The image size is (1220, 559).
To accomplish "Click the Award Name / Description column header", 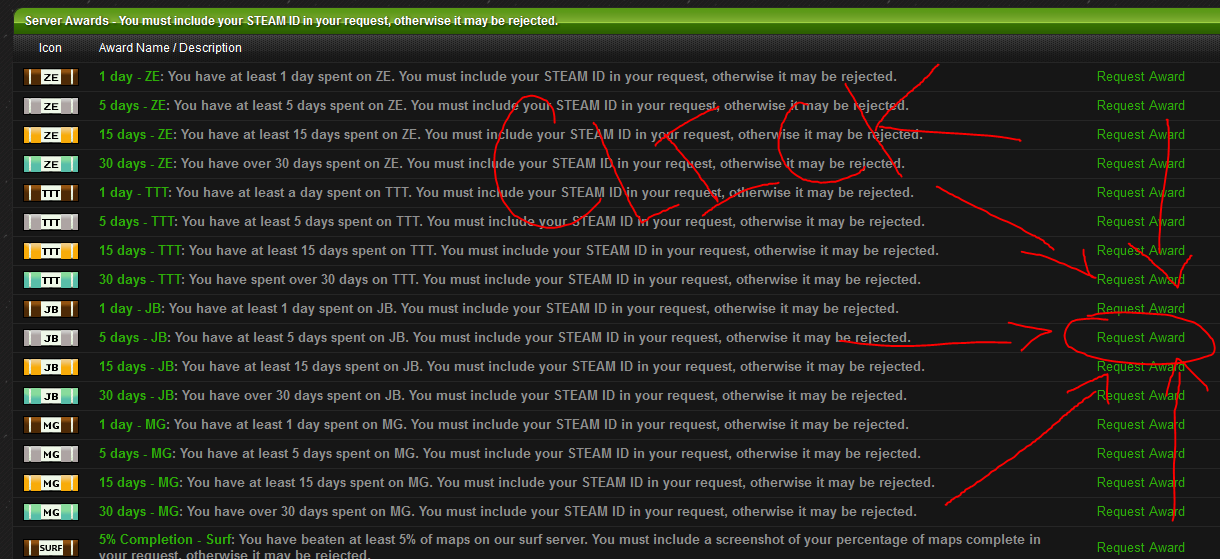I will tap(170, 47).
